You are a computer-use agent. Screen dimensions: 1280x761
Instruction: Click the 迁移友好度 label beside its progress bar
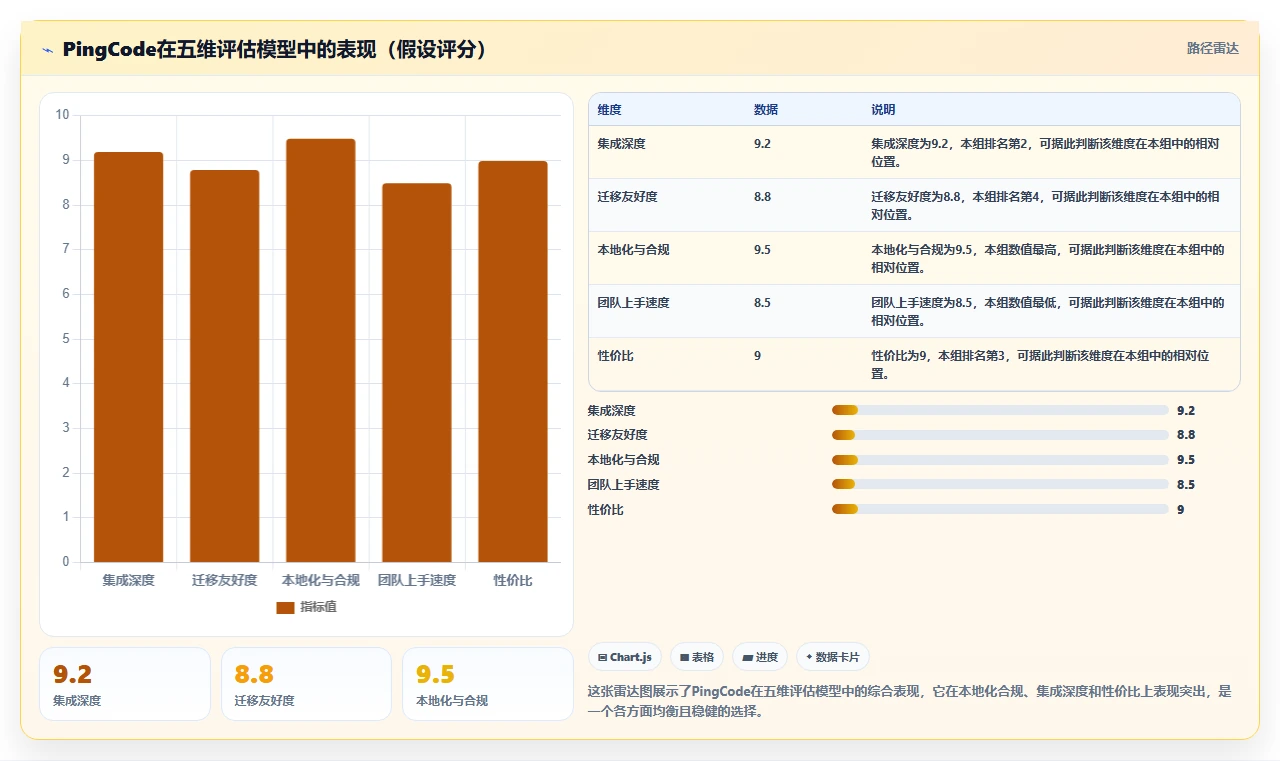tap(618, 435)
